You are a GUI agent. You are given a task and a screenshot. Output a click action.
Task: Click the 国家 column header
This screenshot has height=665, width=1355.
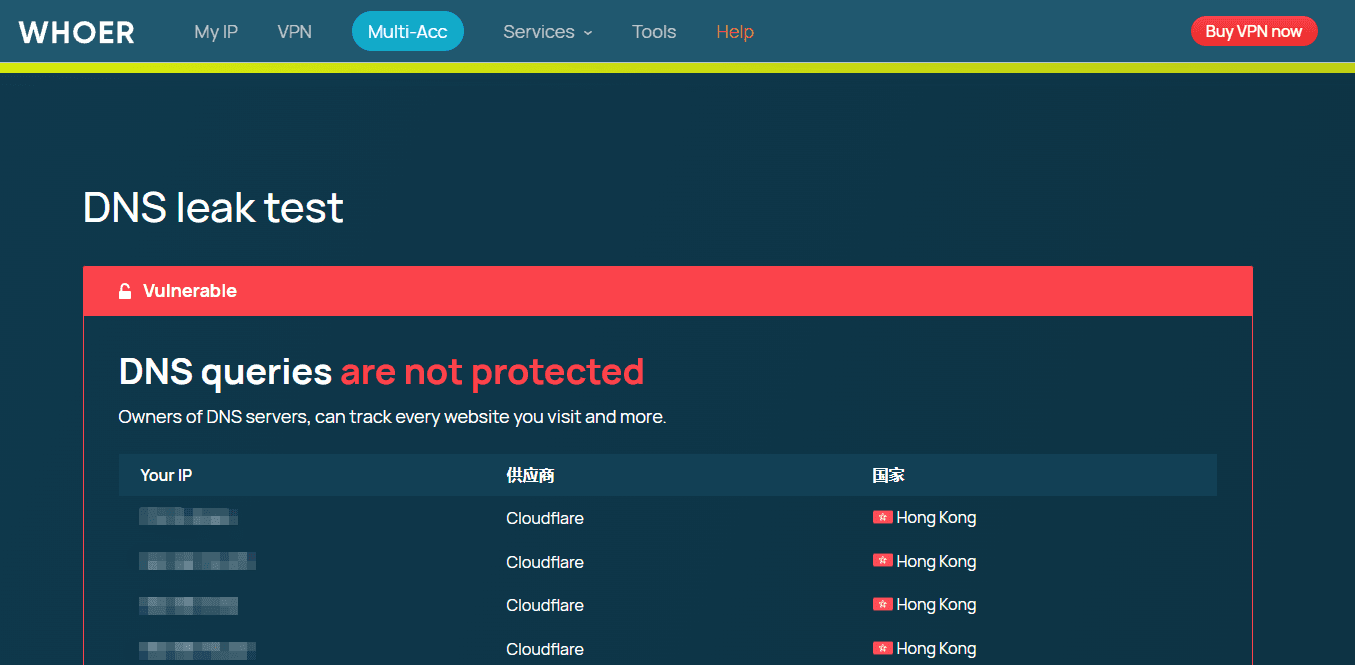(888, 475)
